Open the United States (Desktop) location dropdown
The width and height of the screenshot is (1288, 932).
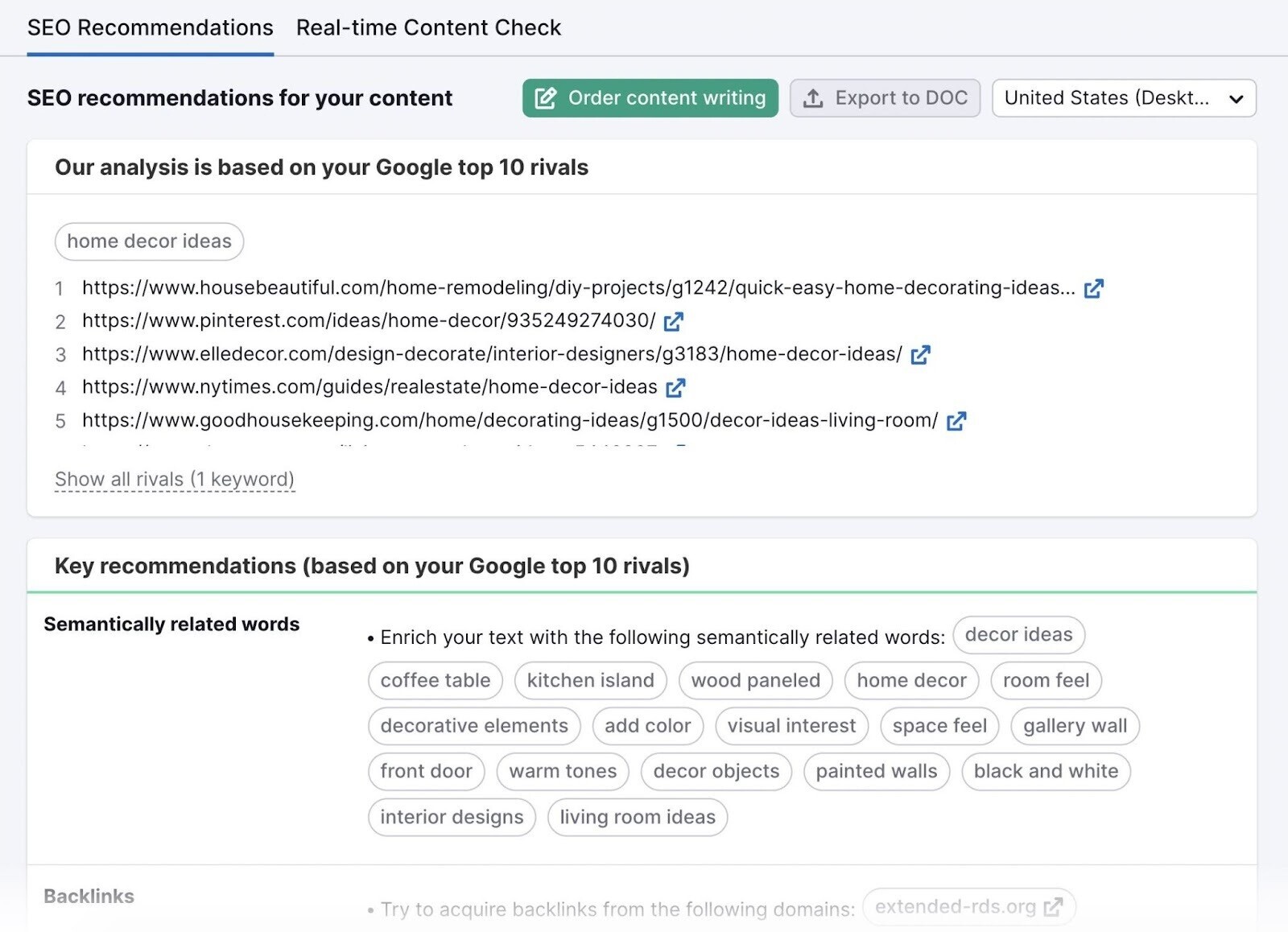(1123, 98)
